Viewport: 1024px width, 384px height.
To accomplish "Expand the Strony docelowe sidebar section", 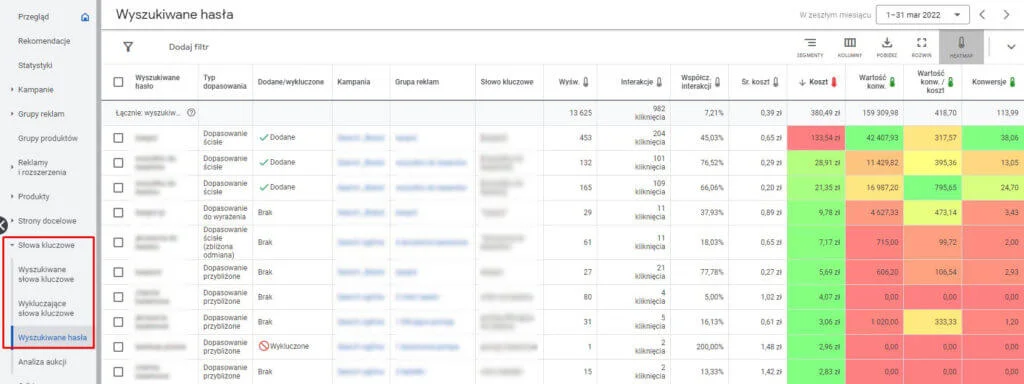I will pos(12,221).
